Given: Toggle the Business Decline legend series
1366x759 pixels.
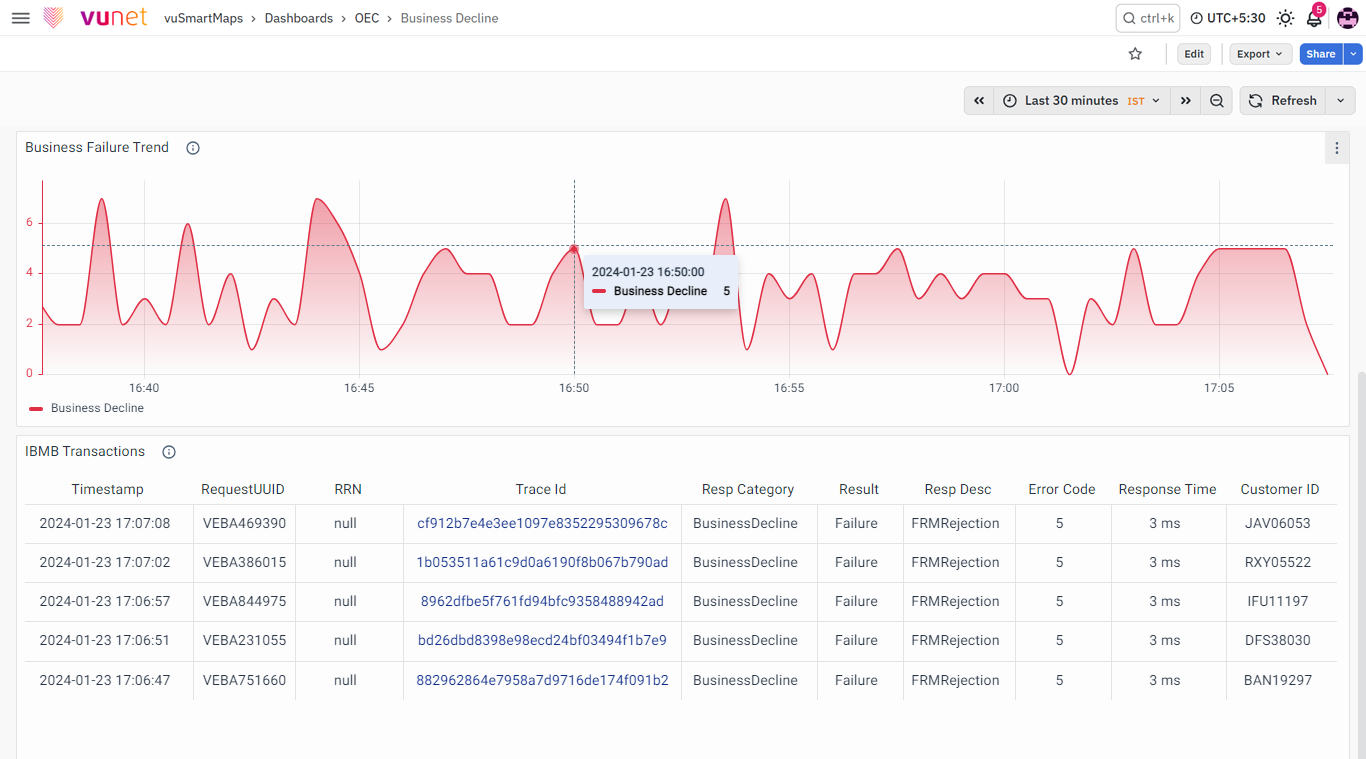Looking at the screenshot, I should pyautogui.click(x=86, y=408).
